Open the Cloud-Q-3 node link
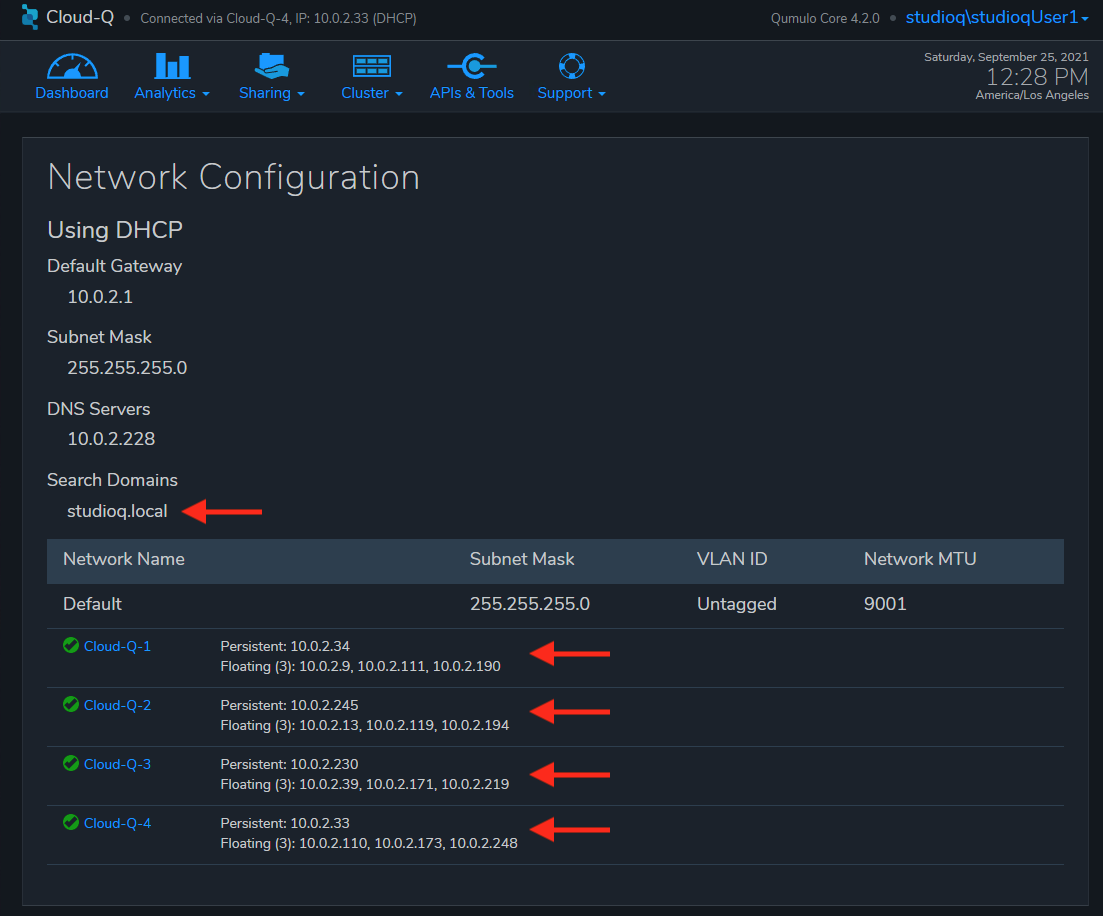This screenshot has width=1103, height=916. [x=117, y=764]
